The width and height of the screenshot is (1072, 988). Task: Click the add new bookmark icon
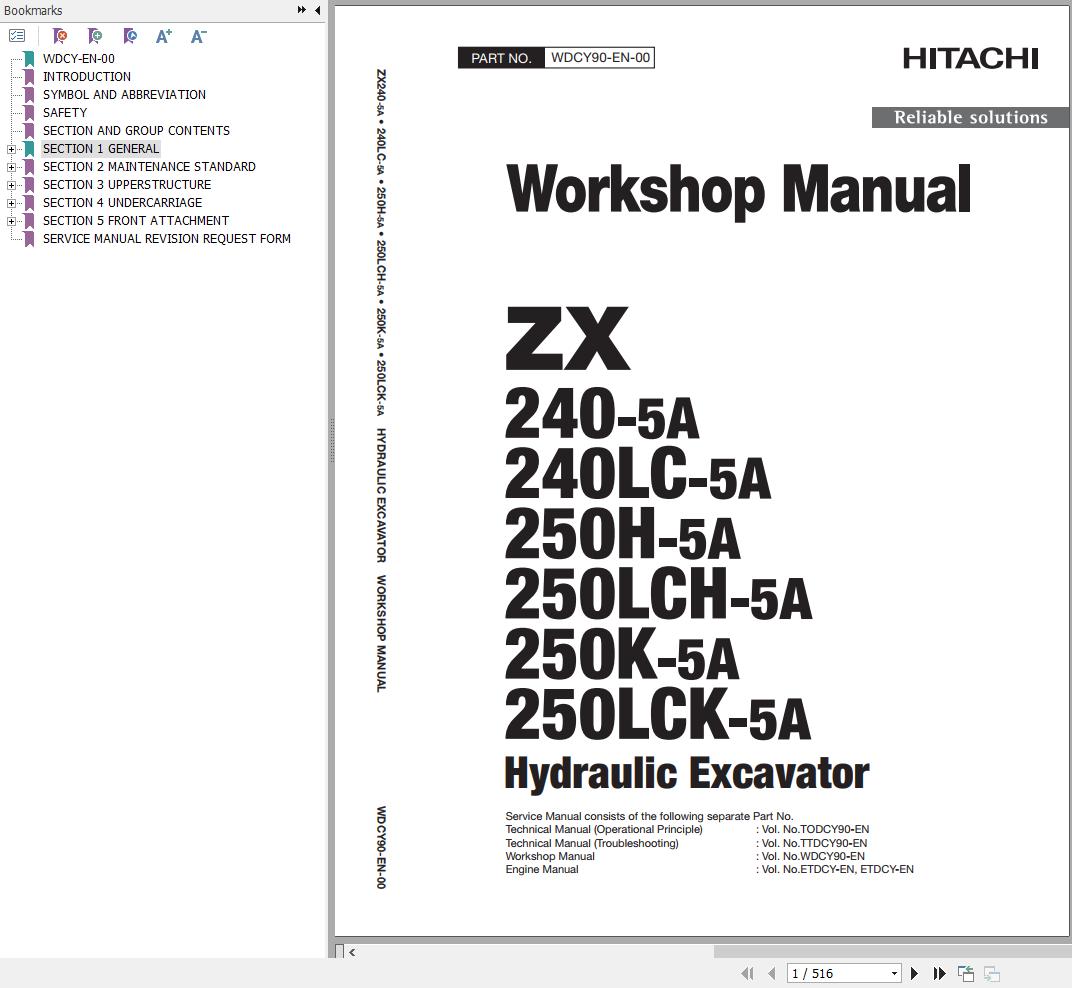pyautogui.click(x=95, y=36)
